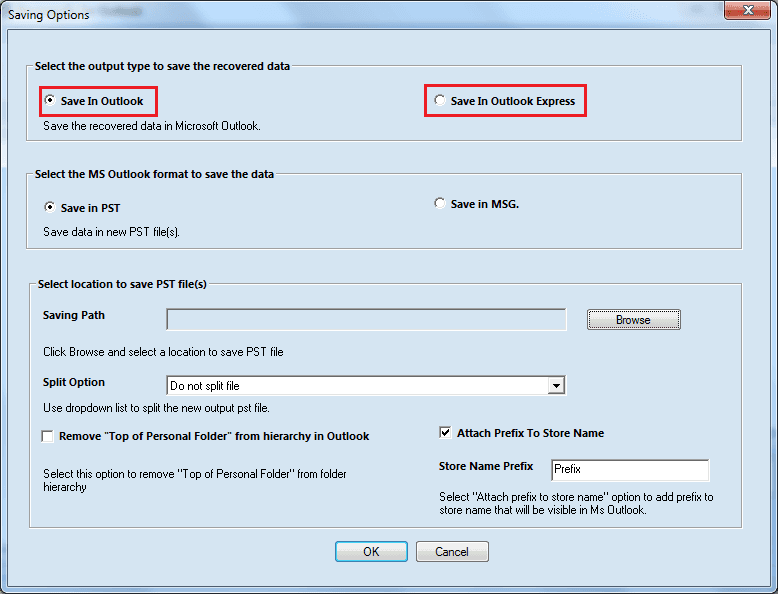Click 'Save data in new PST file(s).' text

coord(112,232)
